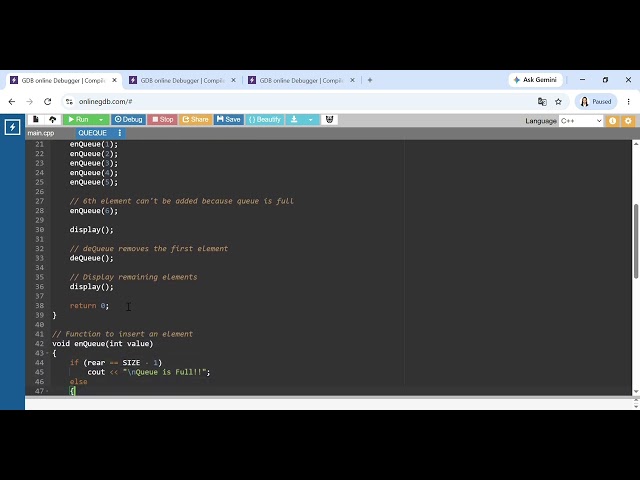Open the QUEUE tab three-dot menu

[x=120, y=133]
